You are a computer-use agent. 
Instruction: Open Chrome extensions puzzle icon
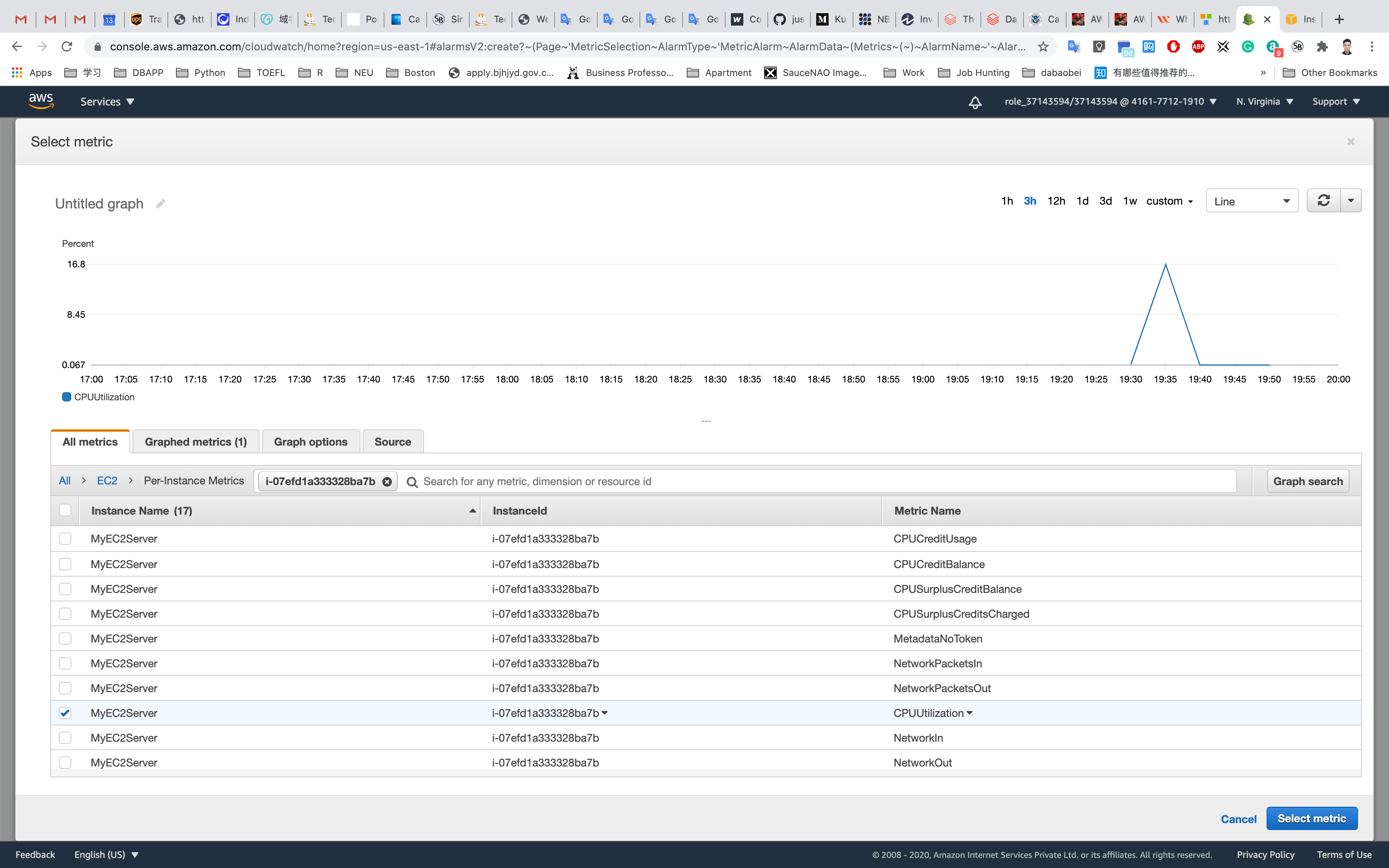1322,46
